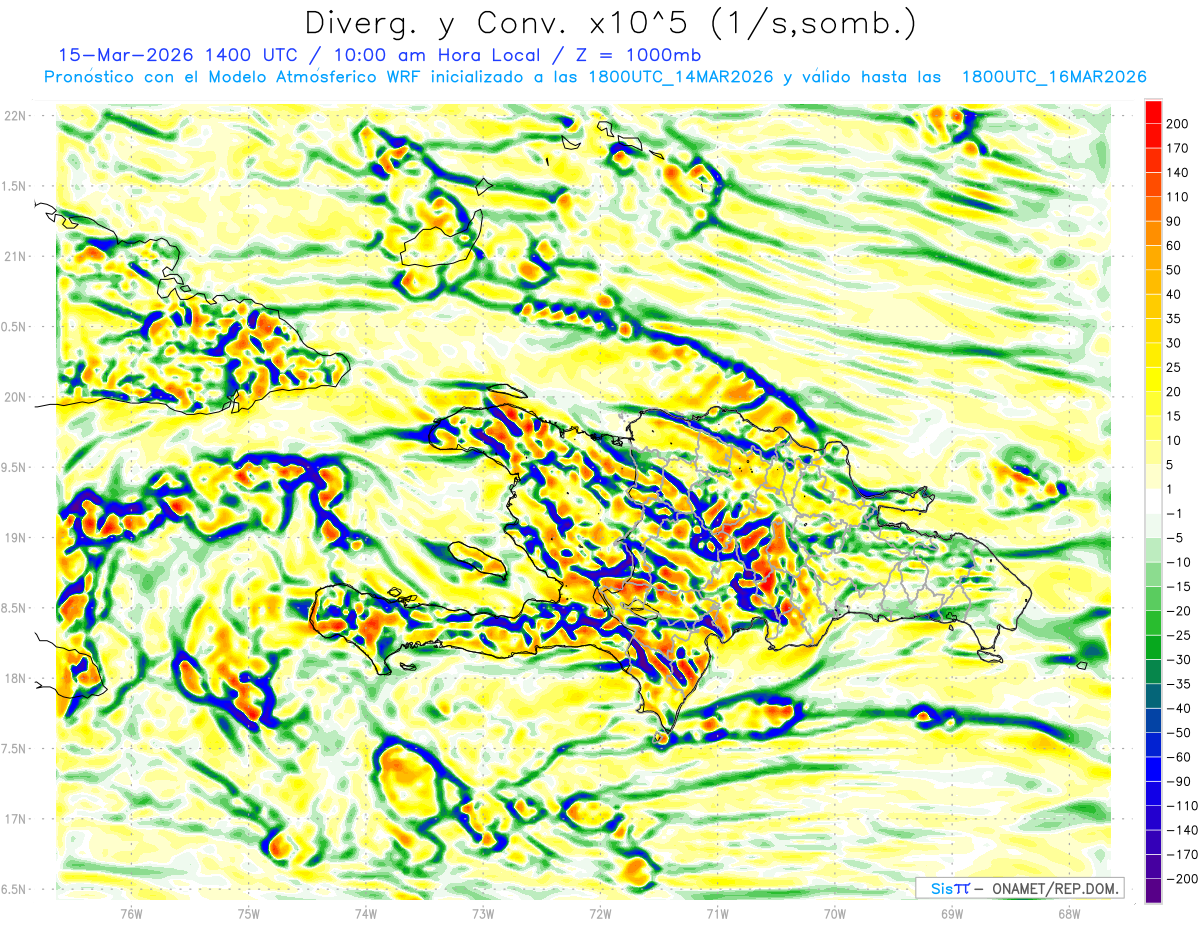Screen dimensions: 1200x927
Task: Click the 22N latitude label
Action: pyautogui.click(x=15, y=116)
